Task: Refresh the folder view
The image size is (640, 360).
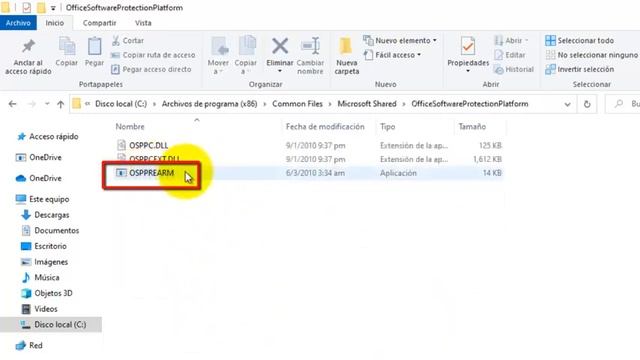Action: [587, 104]
